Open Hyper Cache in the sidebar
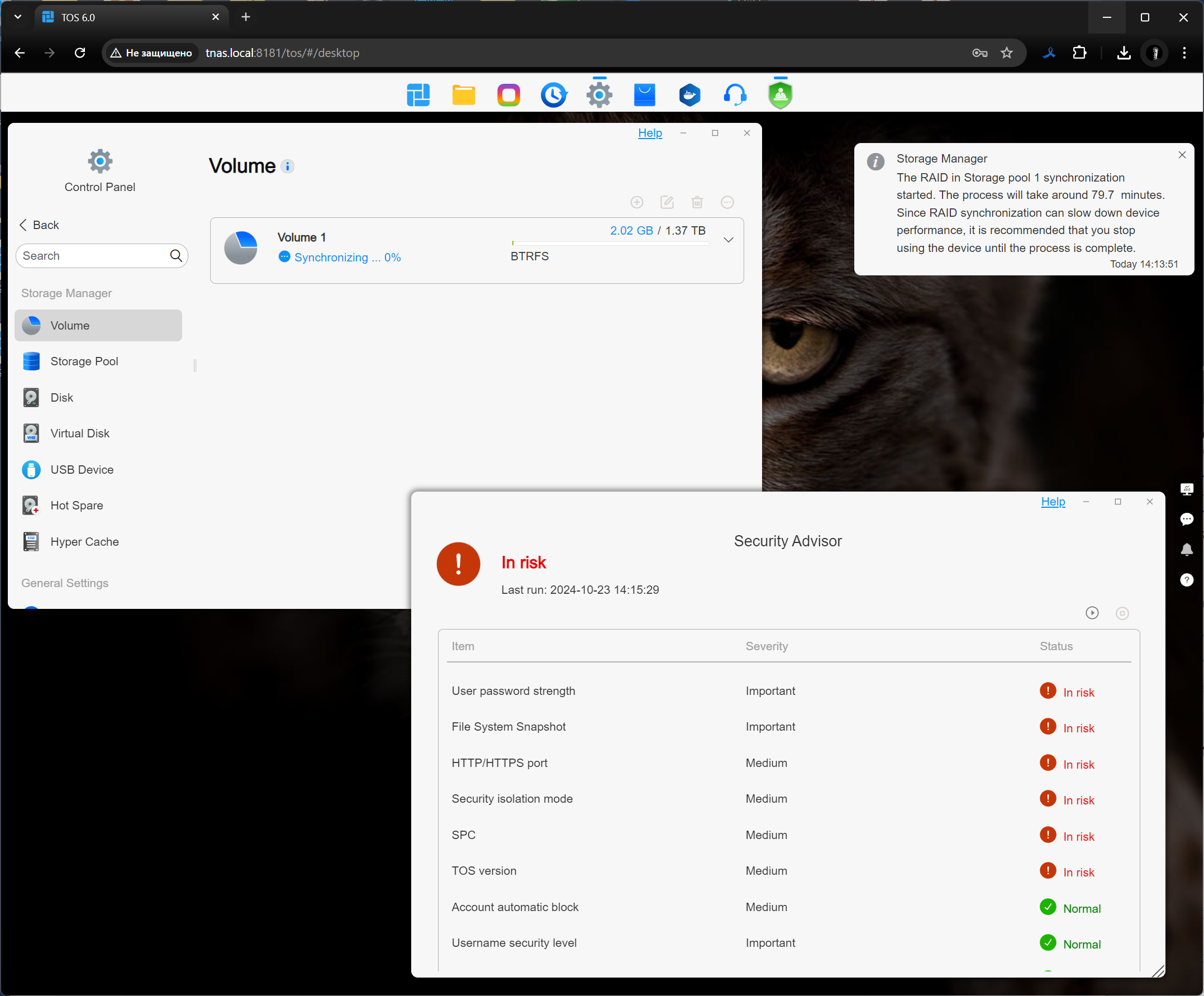The height and width of the screenshot is (996, 1204). point(84,542)
